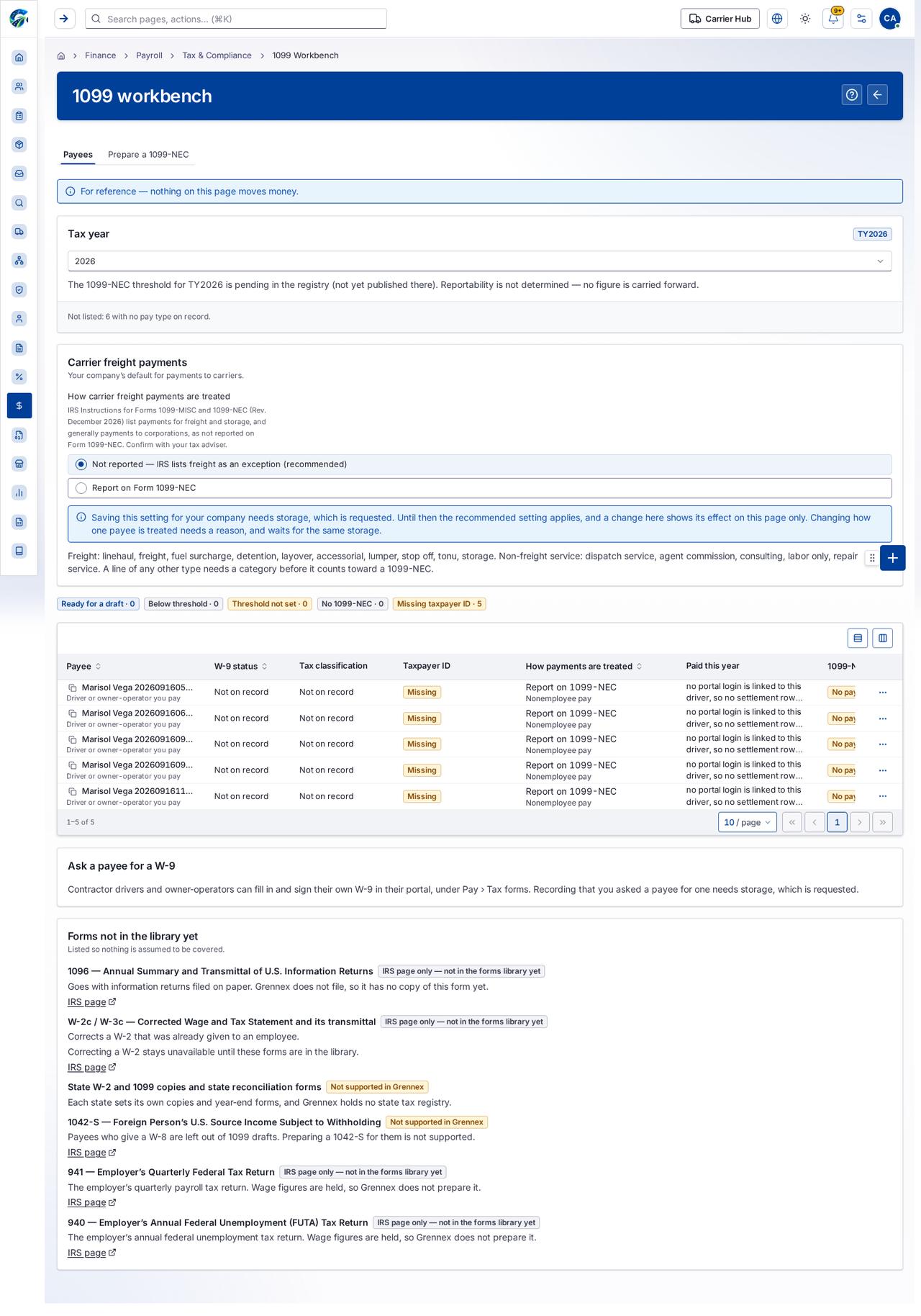Select the 'Report on Form 1099-NEC' radio

click(480, 488)
